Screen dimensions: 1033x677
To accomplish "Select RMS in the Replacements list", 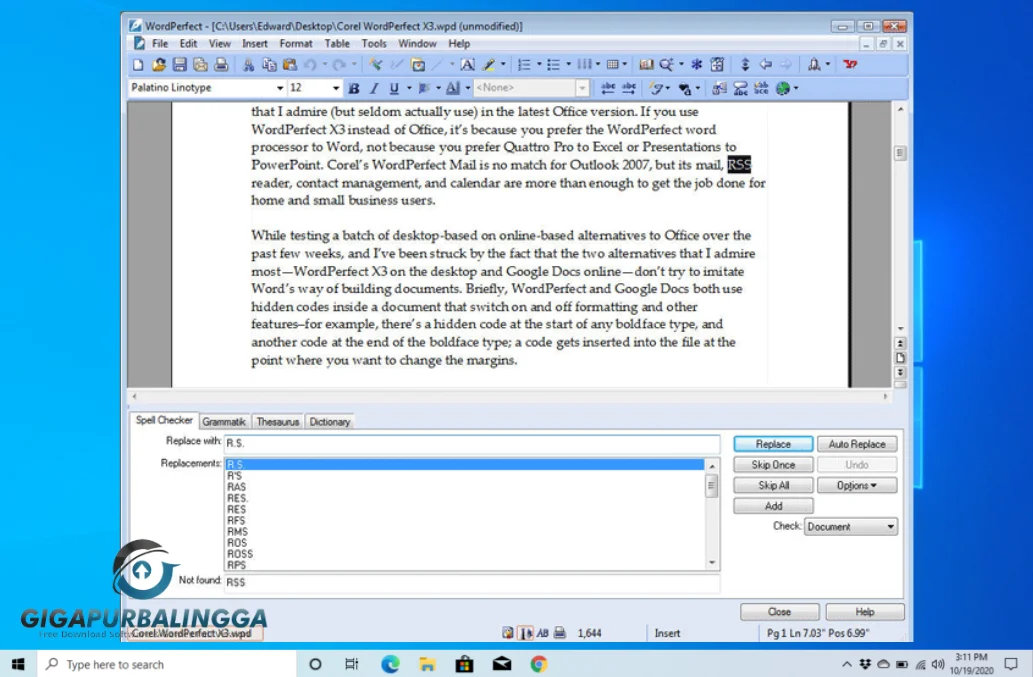I will 464,531.
